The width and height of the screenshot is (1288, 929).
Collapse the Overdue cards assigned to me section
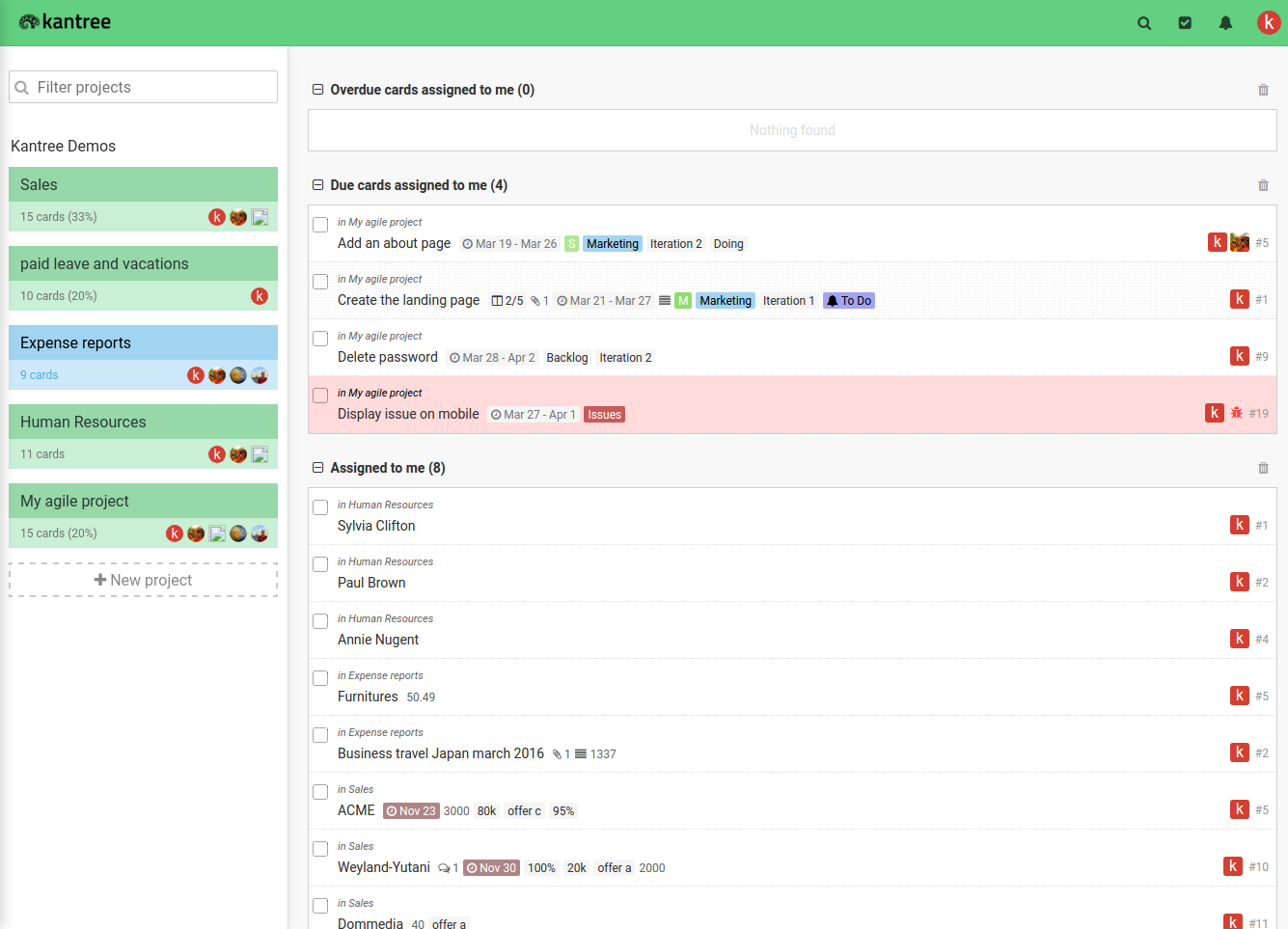317,90
